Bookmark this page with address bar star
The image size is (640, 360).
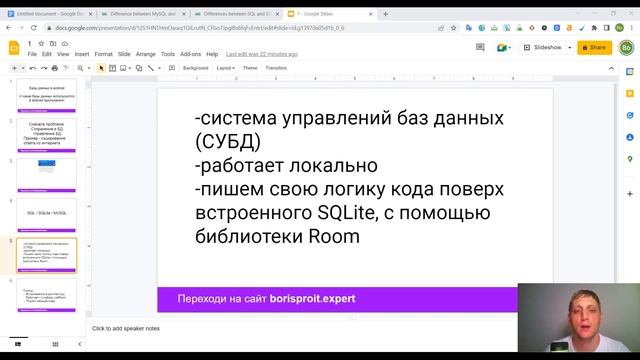[x=453, y=28]
